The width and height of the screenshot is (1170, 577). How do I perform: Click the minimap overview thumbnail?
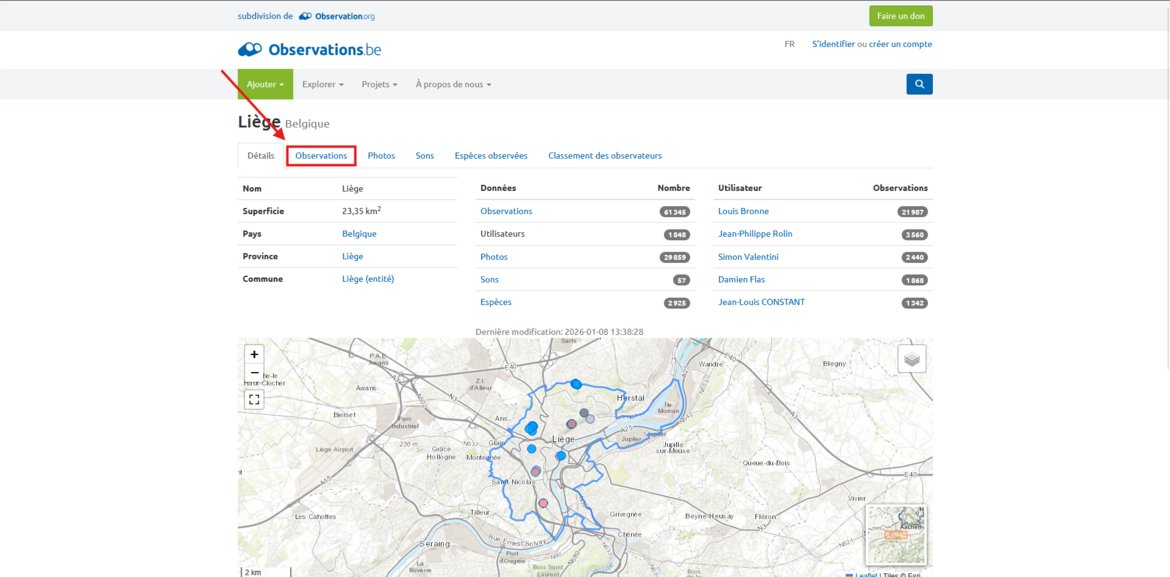pos(895,535)
